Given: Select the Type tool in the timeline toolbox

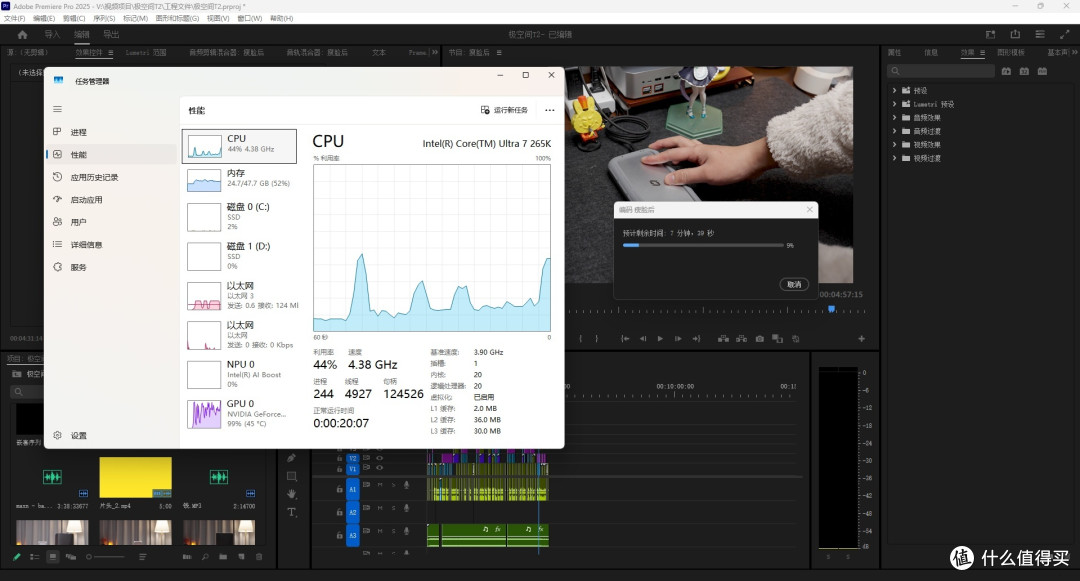Looking at the screenshot, I should point(291,511).
